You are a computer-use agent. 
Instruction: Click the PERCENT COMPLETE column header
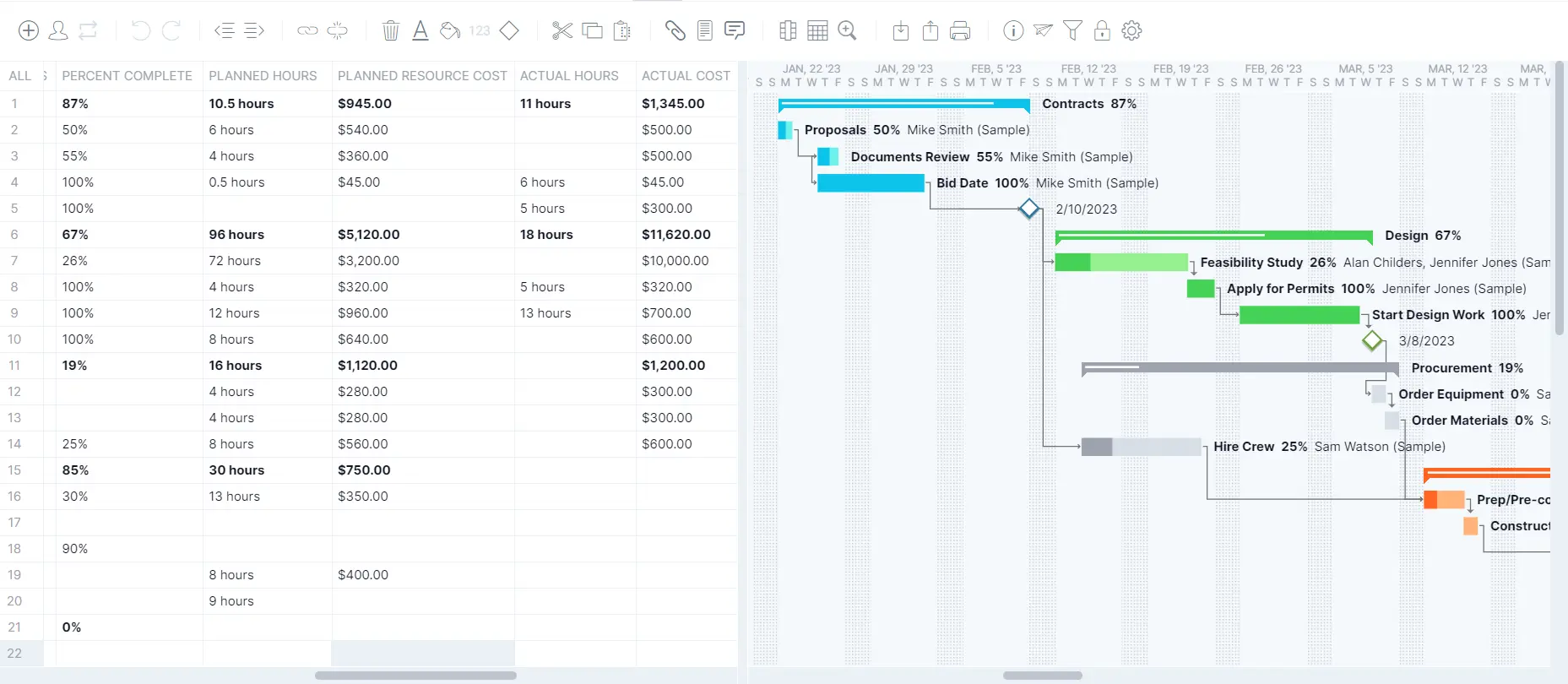coord(127,76)
